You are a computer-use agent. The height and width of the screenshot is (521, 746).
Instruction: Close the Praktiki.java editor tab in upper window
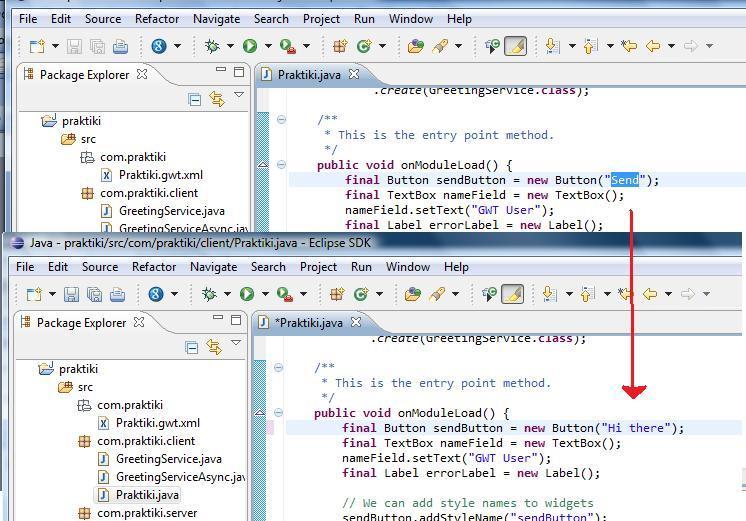coord(354,74)
